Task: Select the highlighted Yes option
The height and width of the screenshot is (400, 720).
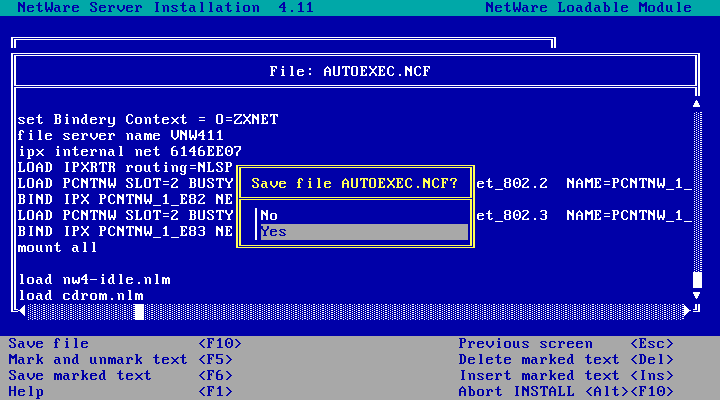Action: click(x=364, y=231)
